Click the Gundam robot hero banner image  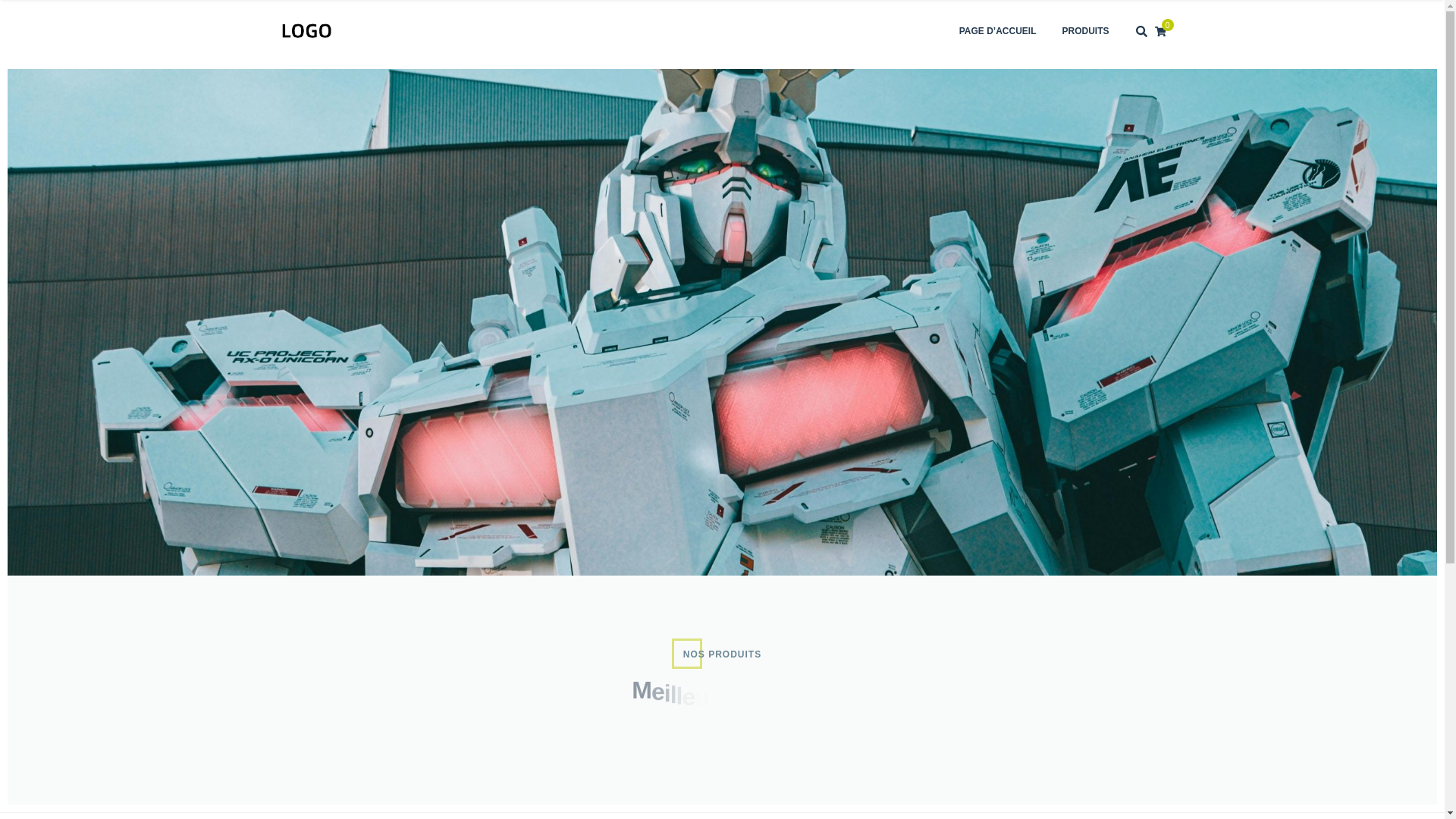(722, 322)
